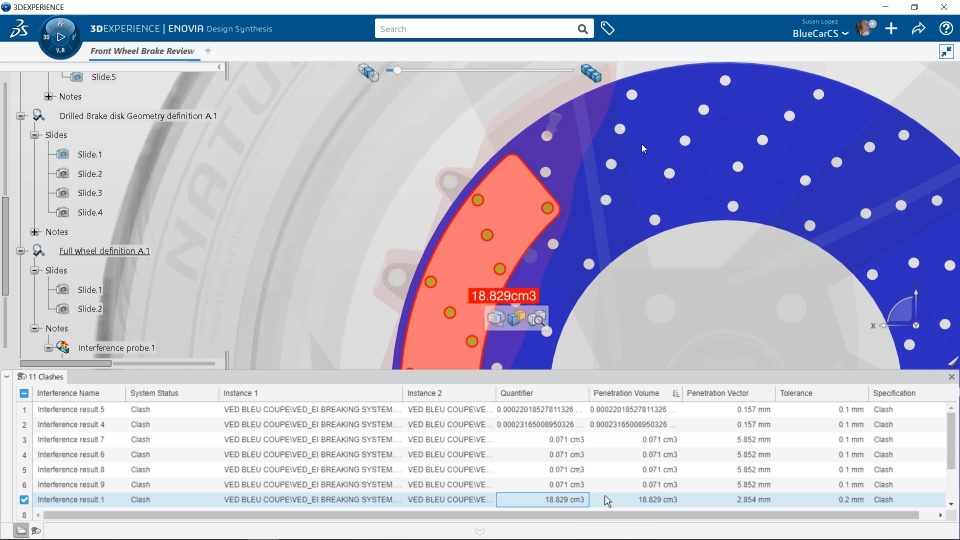Viewport: 960px width, 540px height.
Task: Click the transparency slider handle
Action: coord(397,70)
